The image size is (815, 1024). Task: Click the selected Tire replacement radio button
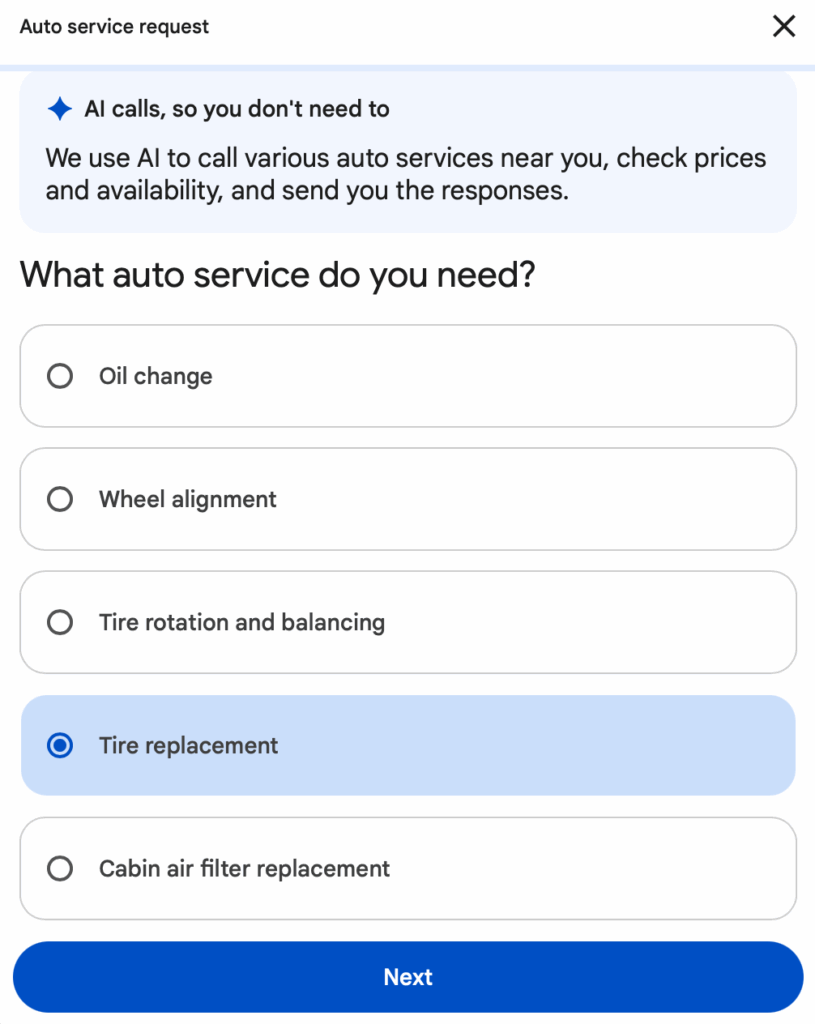pyautogui.click(x=60, y=745)
